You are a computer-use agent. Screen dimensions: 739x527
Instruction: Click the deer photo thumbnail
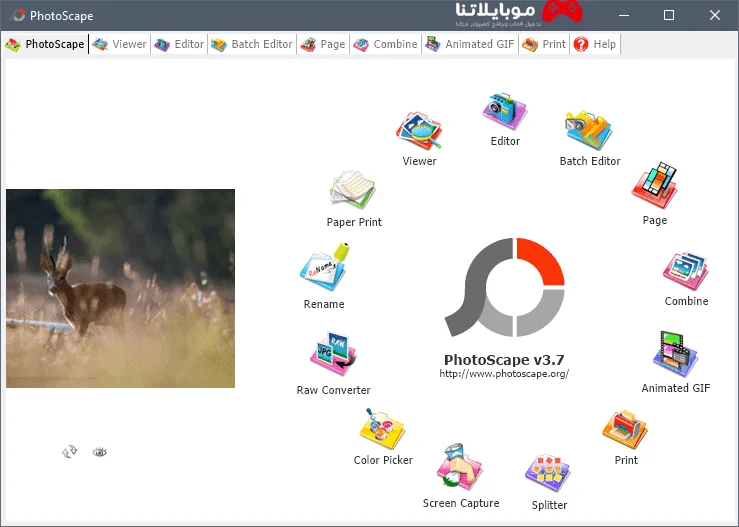pos(120,288)
